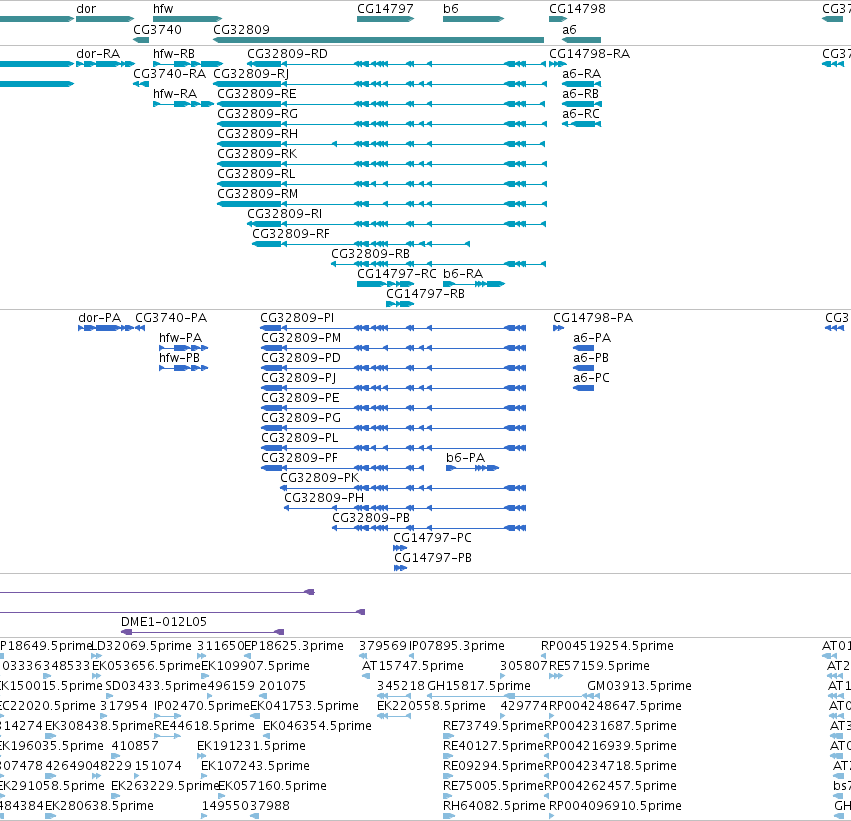851x821 pixels.
Task: Select the CG32809-PD protein label
Action: pyautogui.click(x=301, y=358)
